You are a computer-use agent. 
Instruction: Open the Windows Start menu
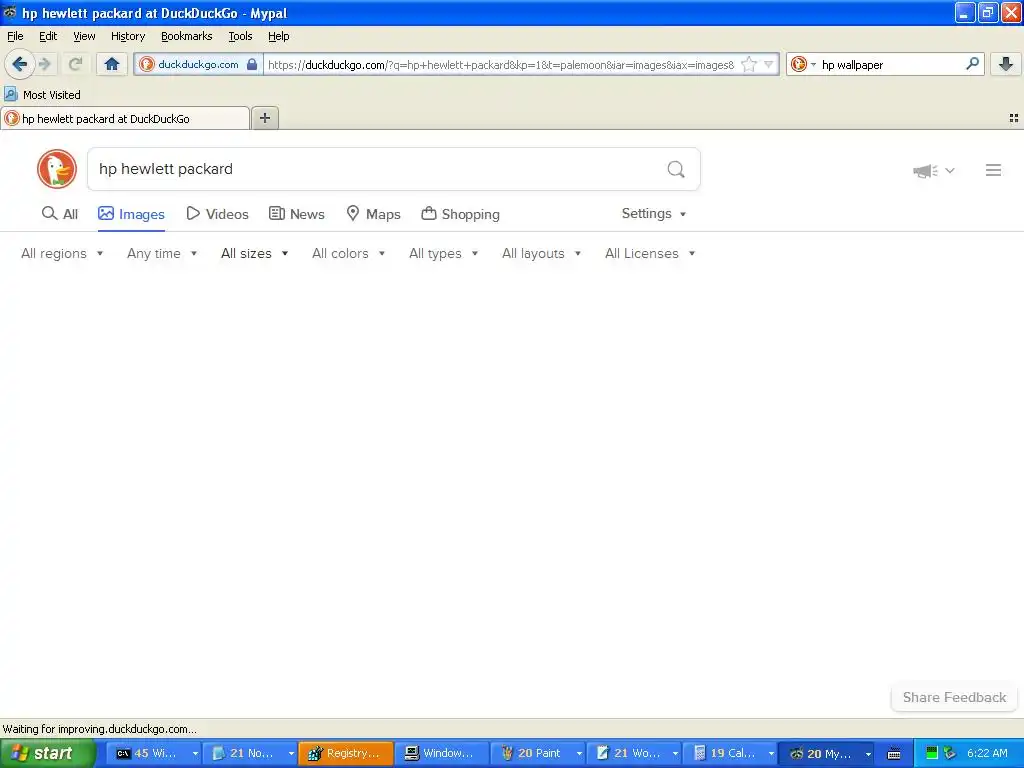[x=48, y=753]
